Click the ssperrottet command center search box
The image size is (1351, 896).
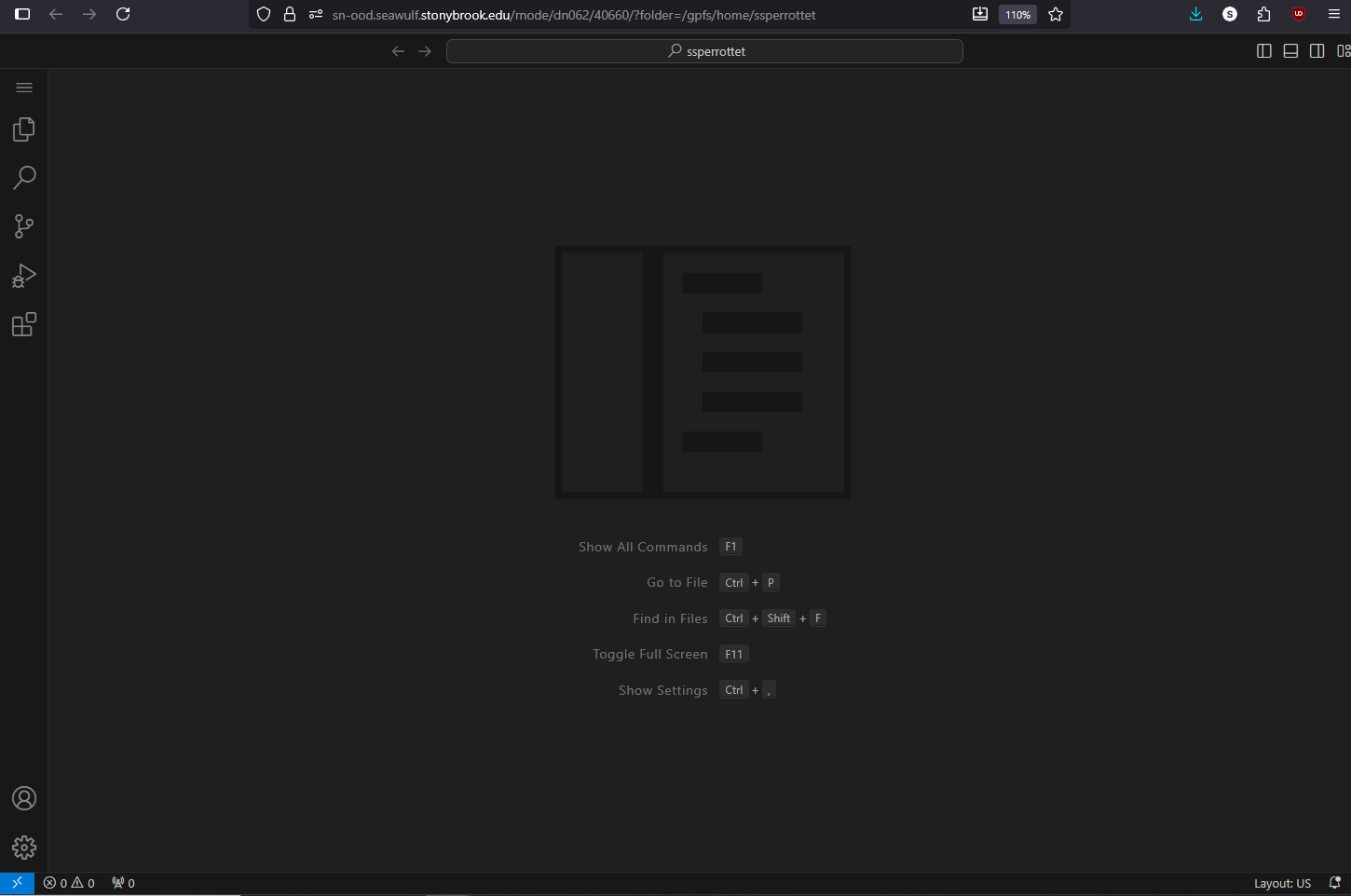(704, 51)
